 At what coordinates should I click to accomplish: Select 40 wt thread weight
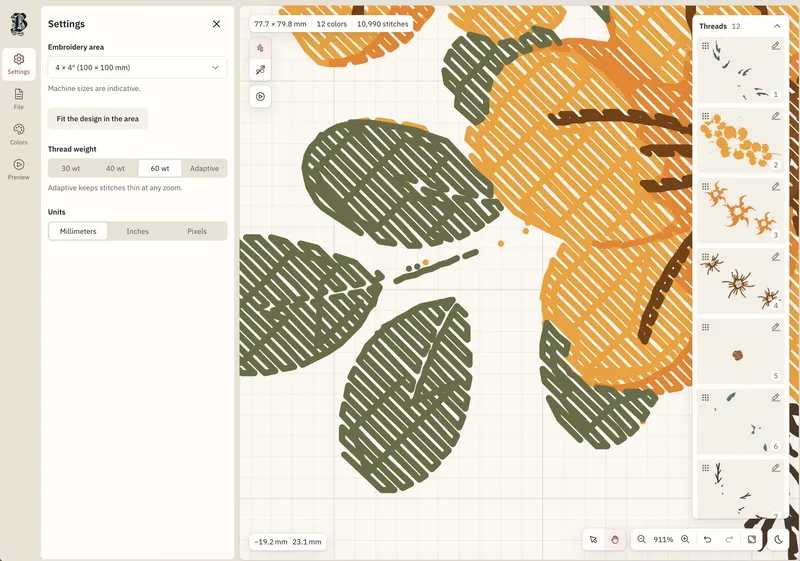coord(115,168)
